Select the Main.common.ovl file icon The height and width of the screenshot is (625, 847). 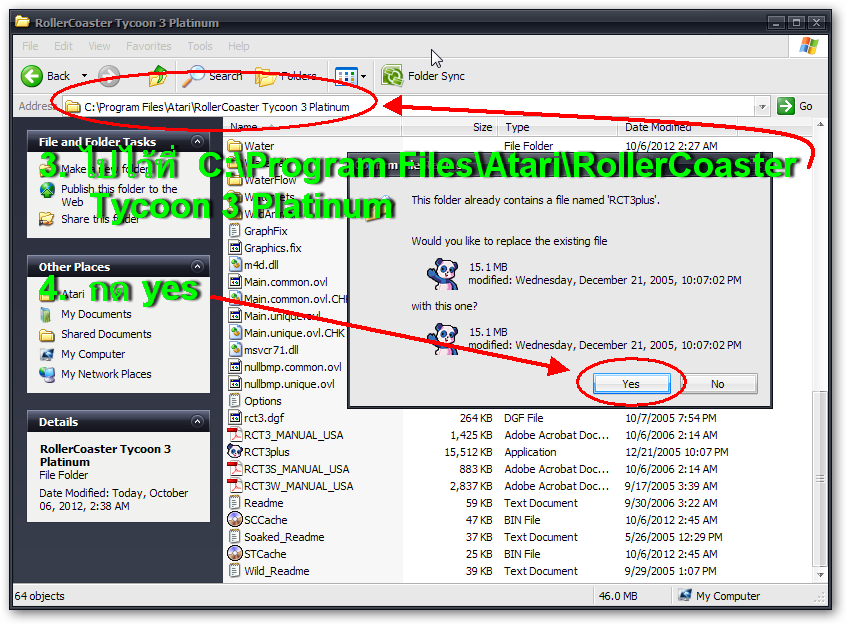[x=234, y=282]
